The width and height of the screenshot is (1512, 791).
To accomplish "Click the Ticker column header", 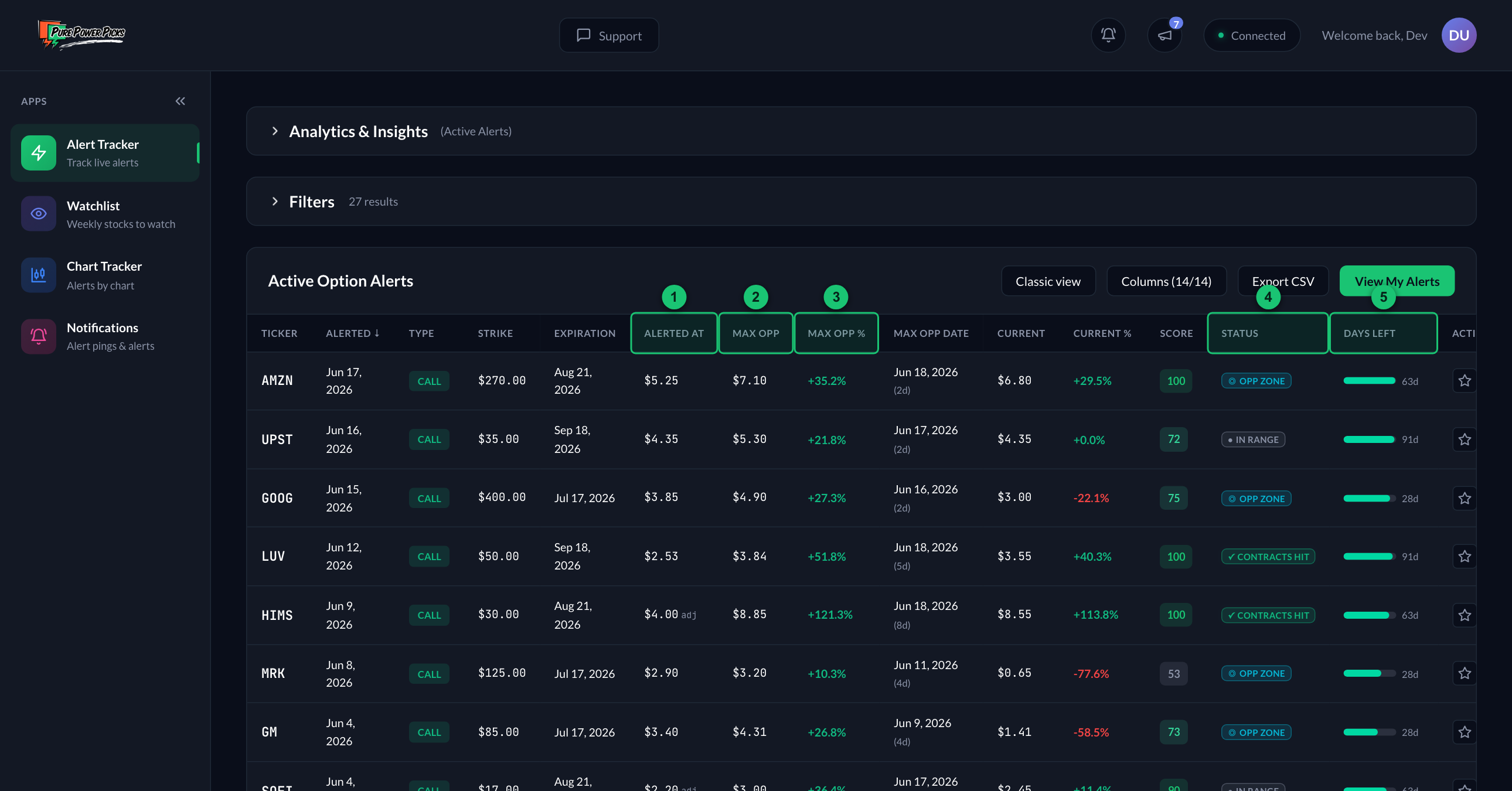I will (280, 333).
